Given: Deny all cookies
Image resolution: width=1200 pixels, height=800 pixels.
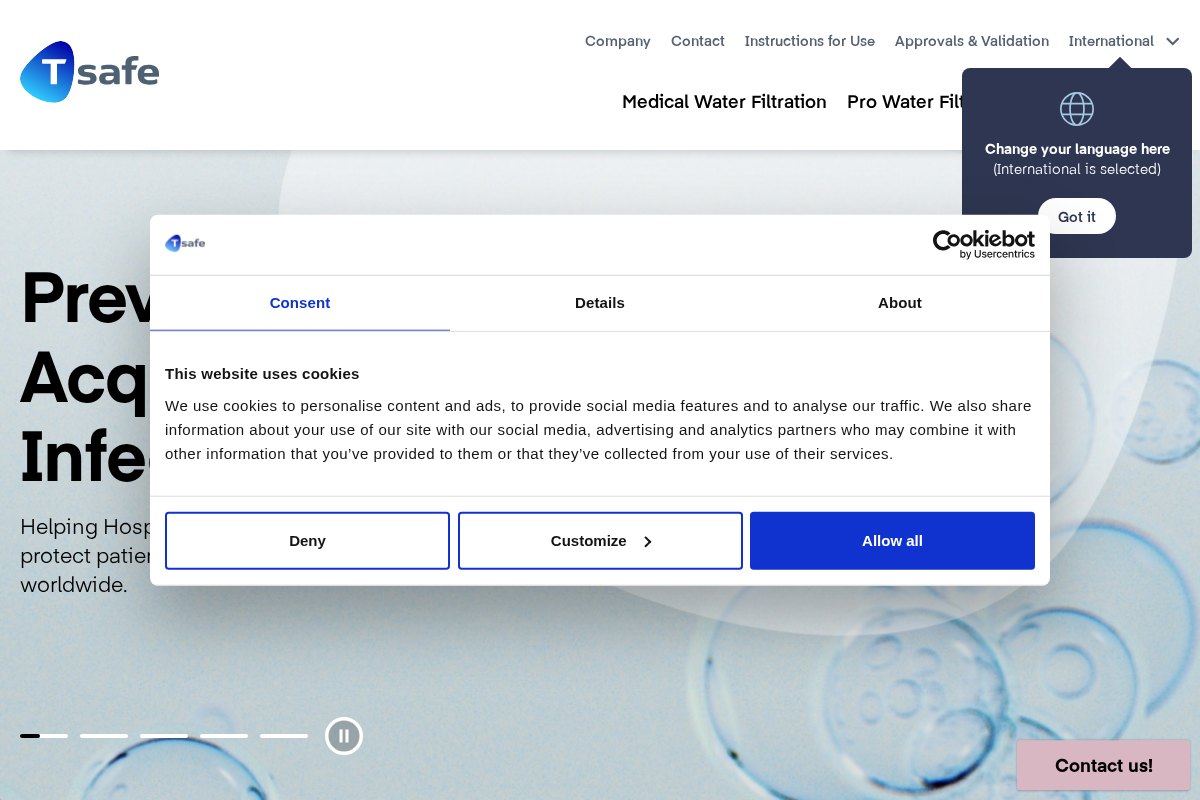Looking at the screenshot, I should tap(307, 540).
